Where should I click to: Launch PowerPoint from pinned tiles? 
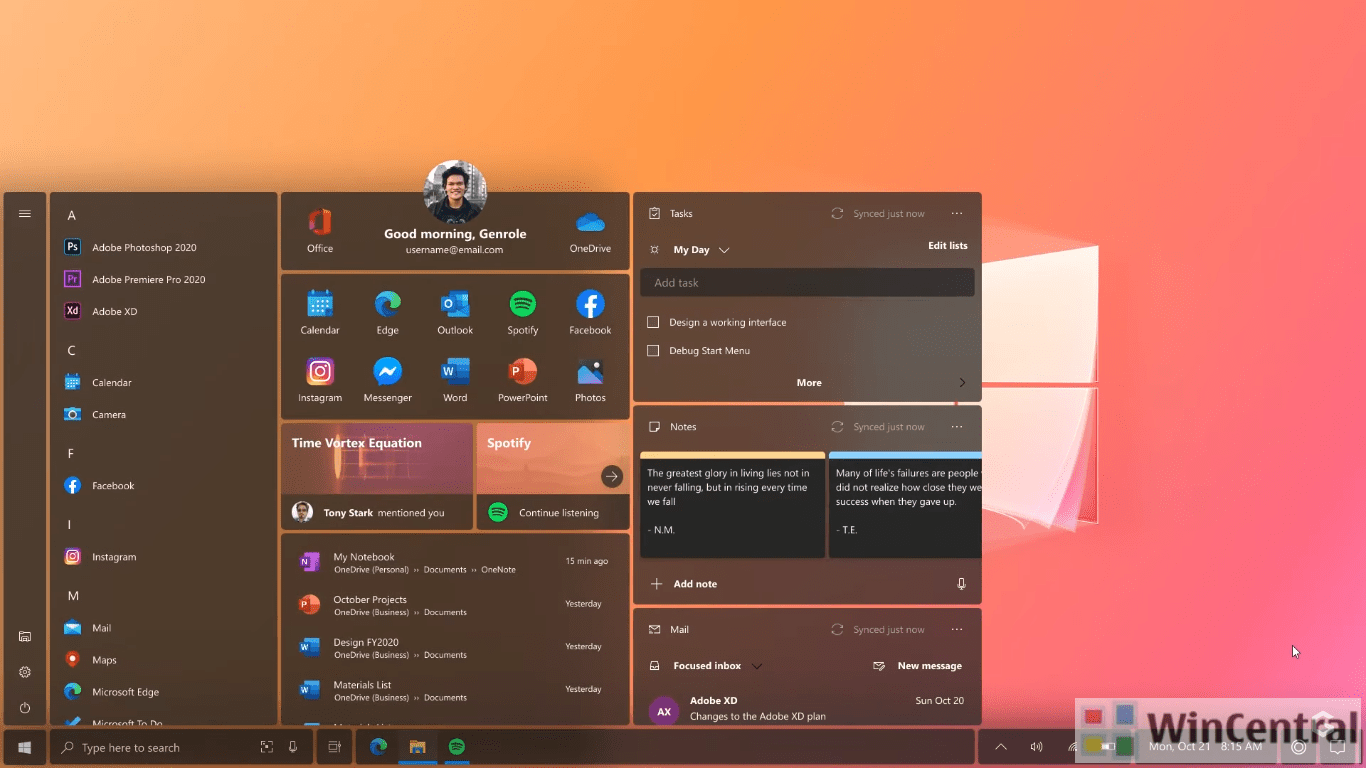[523, 380]
